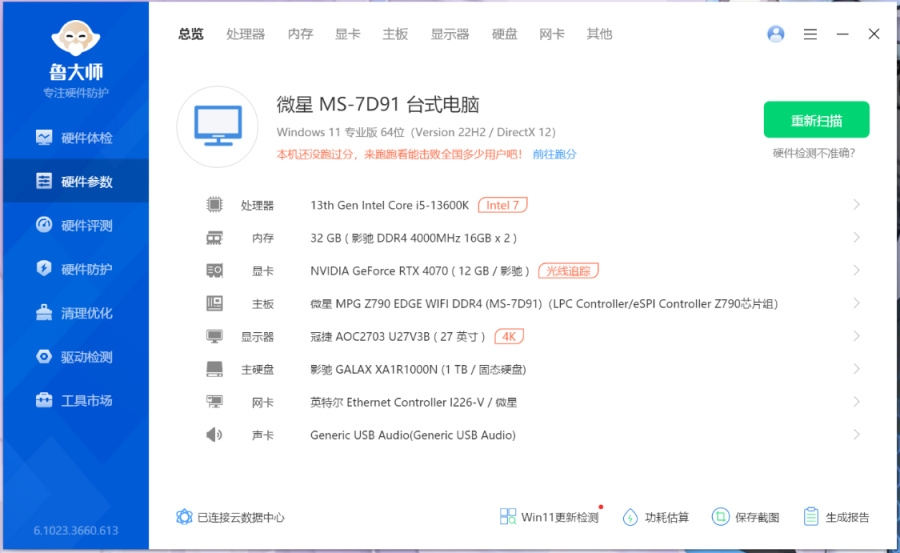The height and width of the screenshot is (553, 900).
Task: Switch to the 主板 tab
Action: coord(395,34)
